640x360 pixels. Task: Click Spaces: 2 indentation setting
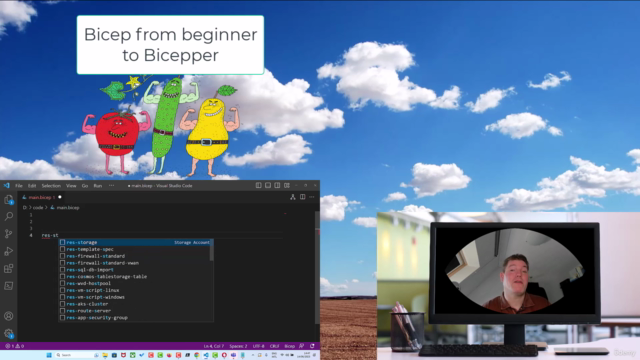(238, 346)
